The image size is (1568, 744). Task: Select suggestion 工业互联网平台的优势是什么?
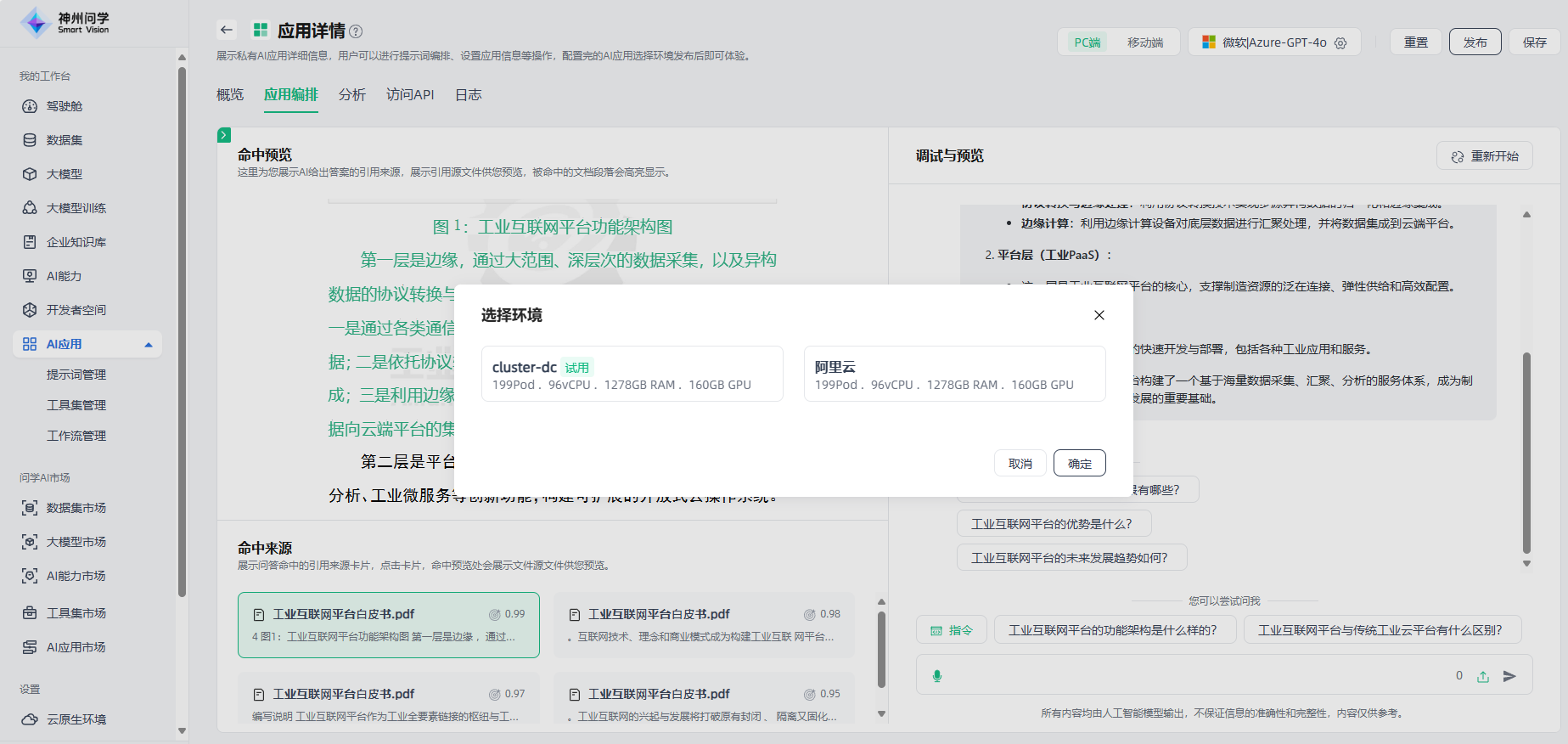(x=1054, y=524)
